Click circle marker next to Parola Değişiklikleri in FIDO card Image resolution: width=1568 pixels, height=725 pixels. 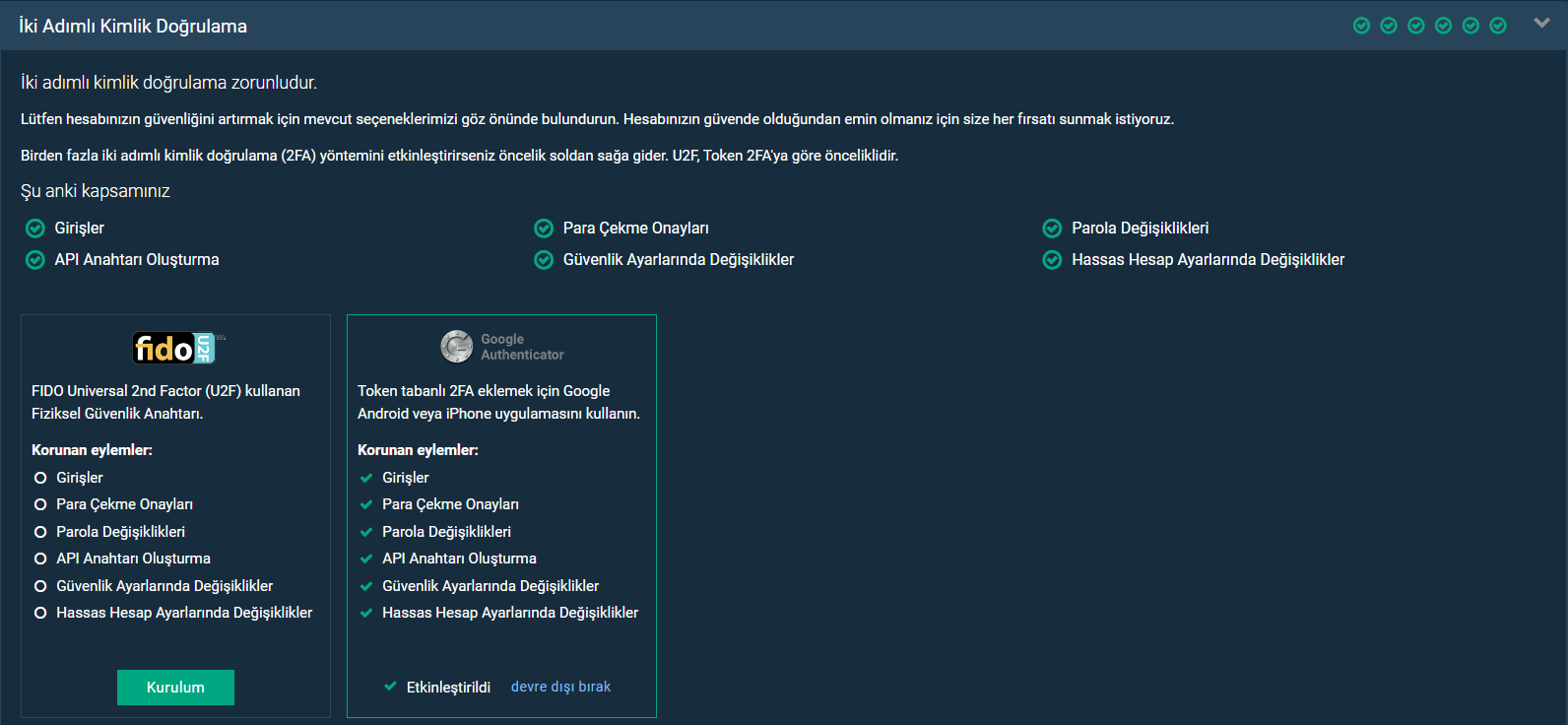click(x=40, y=532)
